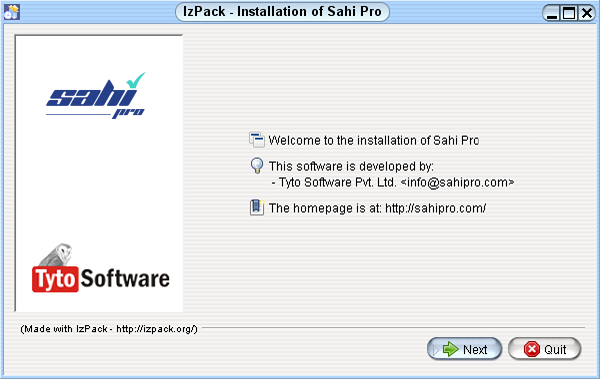Click the Sahi Pro logo
Screen dimensions: 600x379
pyautogui.click(x=95, y=95)
